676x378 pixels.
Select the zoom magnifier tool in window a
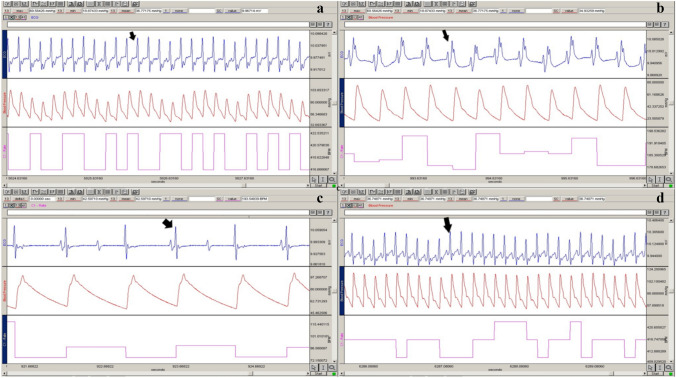[332, 179]
